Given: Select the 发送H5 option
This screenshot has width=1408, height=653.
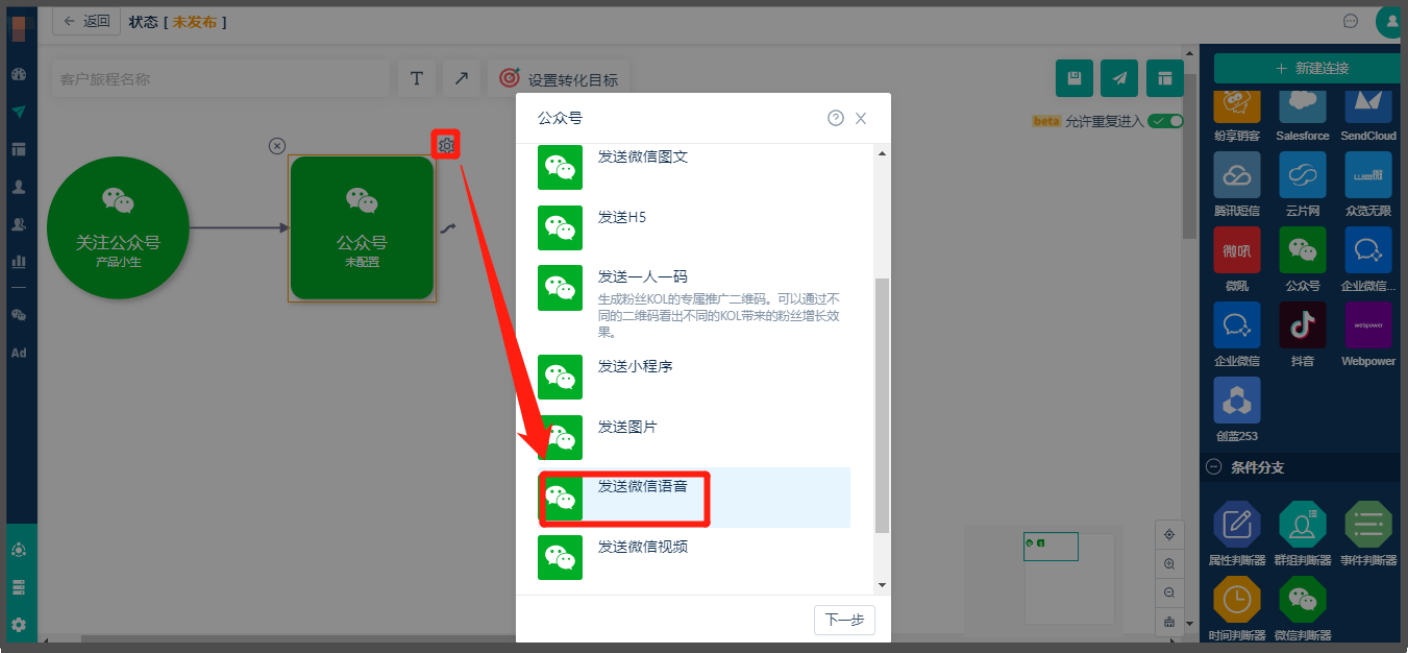Looking at the screenshot, I should (694, 227).
